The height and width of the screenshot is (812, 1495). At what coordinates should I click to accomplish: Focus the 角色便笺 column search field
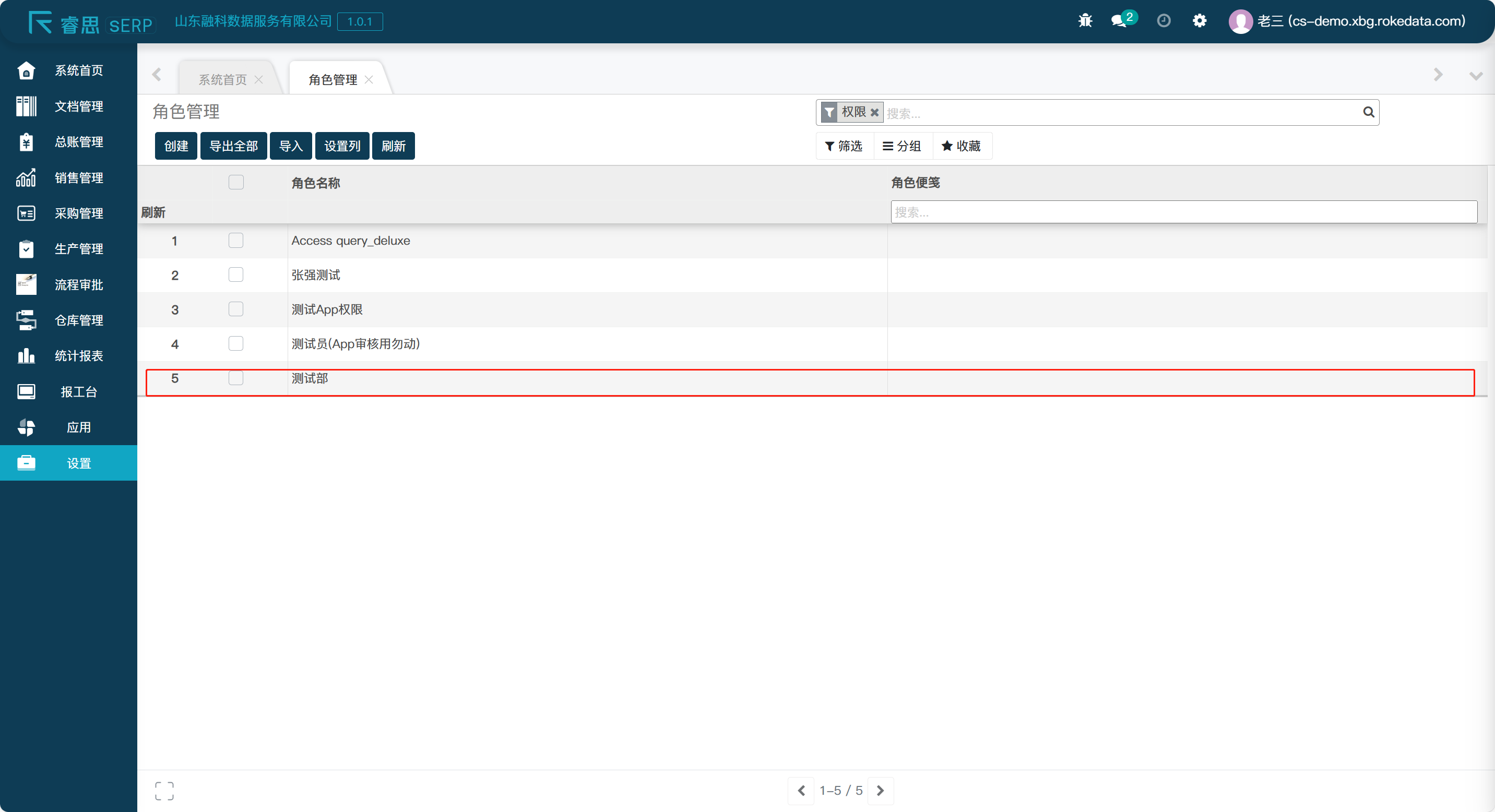click(1183, 212)
